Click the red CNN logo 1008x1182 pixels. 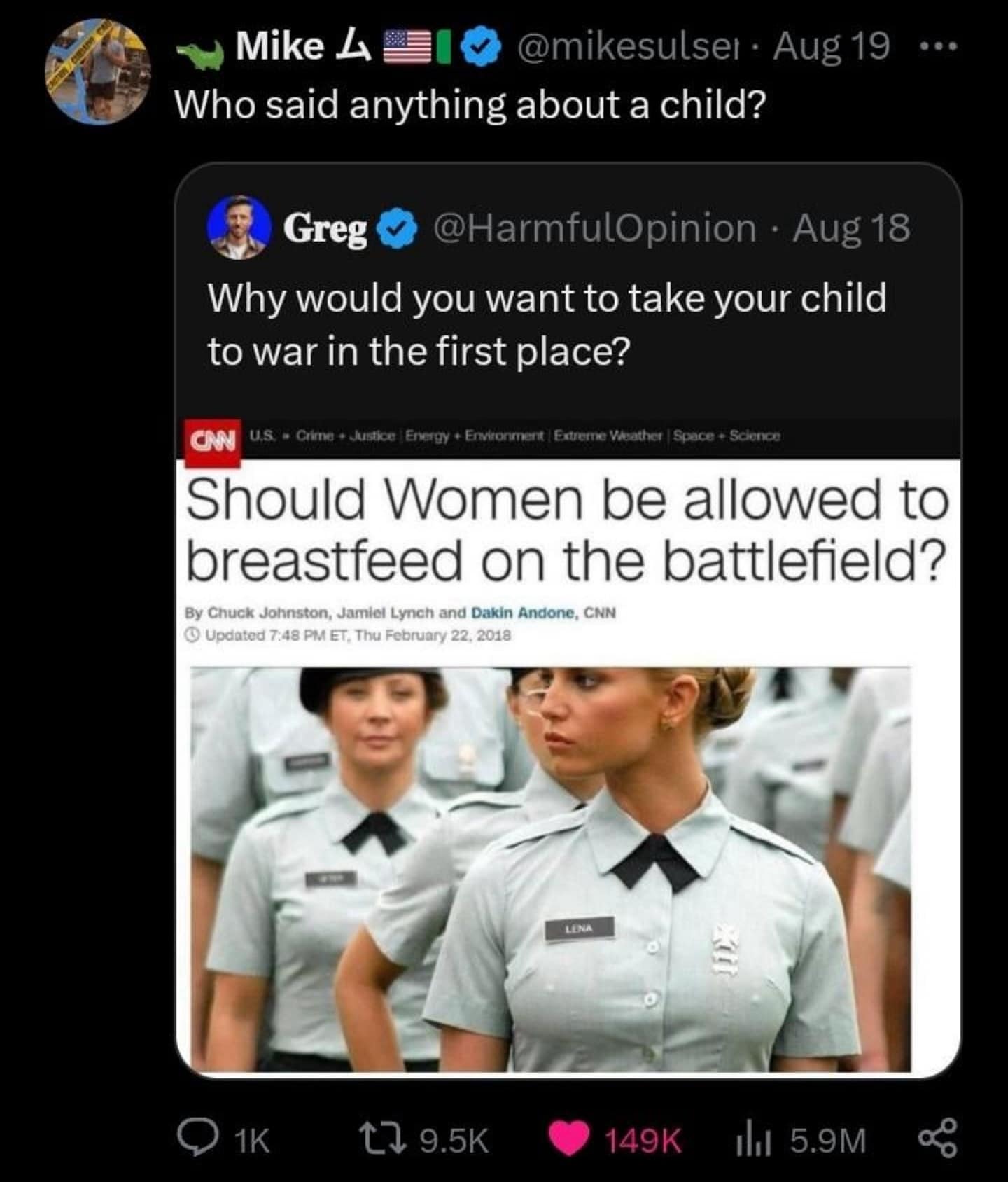213,443
